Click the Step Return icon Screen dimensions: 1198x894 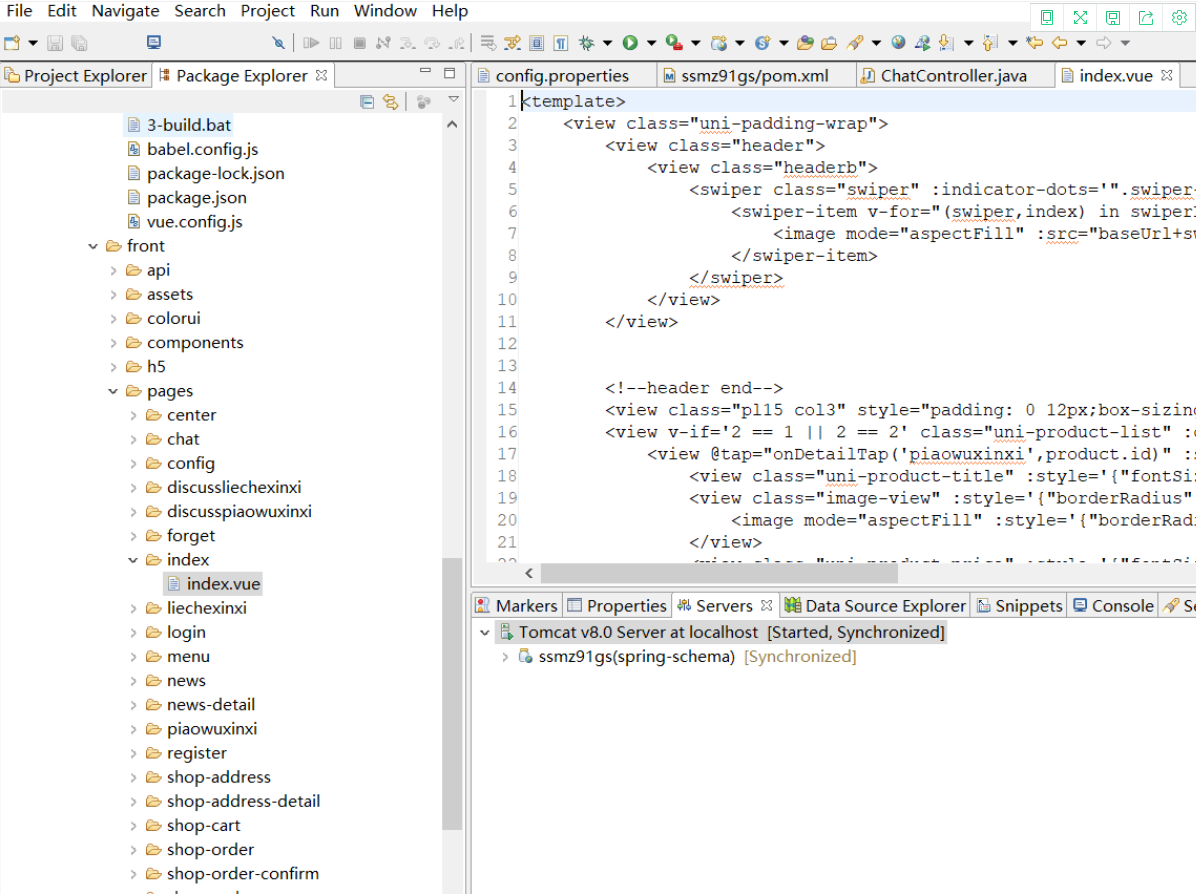tap(457, 43)
